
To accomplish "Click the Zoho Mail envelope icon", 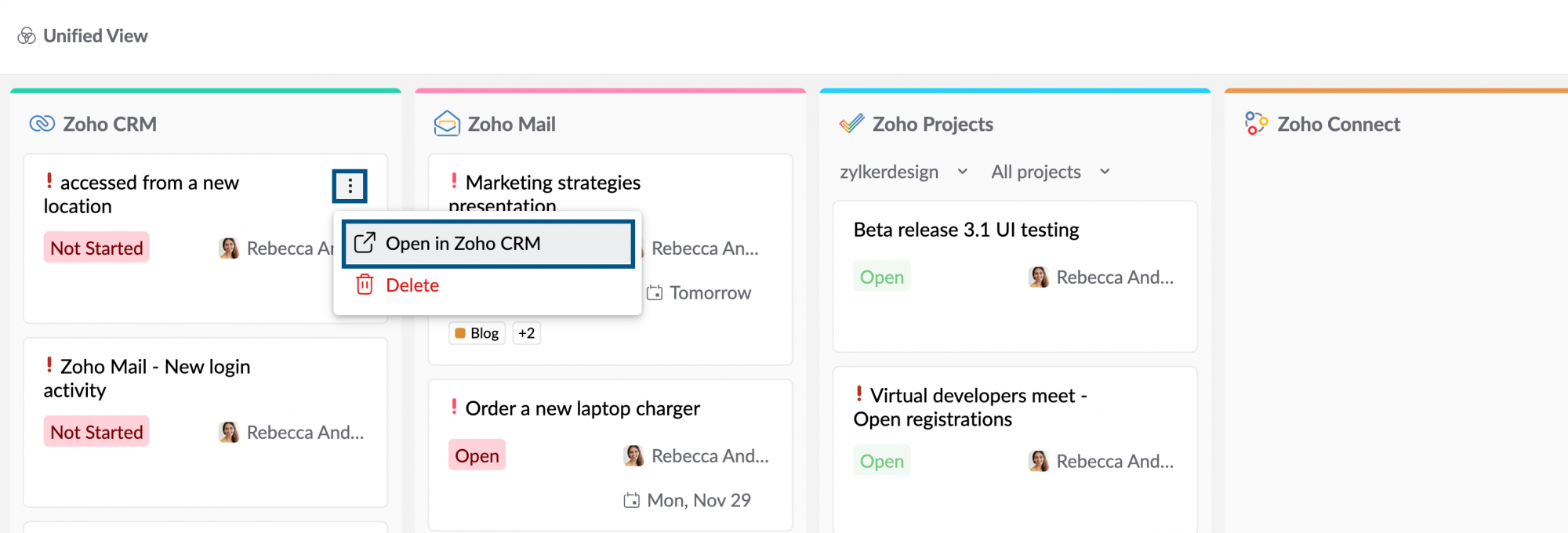I will pos(447,124).
